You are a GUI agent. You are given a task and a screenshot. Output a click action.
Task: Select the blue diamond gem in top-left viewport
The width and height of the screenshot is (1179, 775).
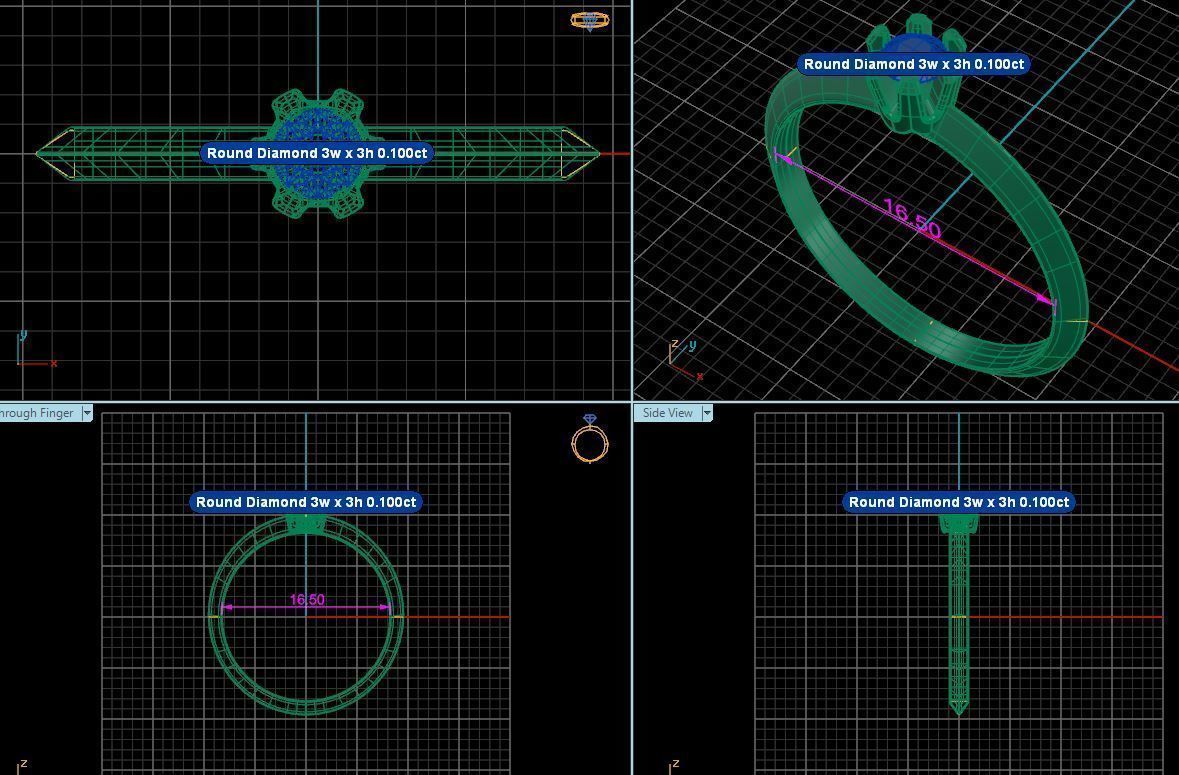click(317, 154)
